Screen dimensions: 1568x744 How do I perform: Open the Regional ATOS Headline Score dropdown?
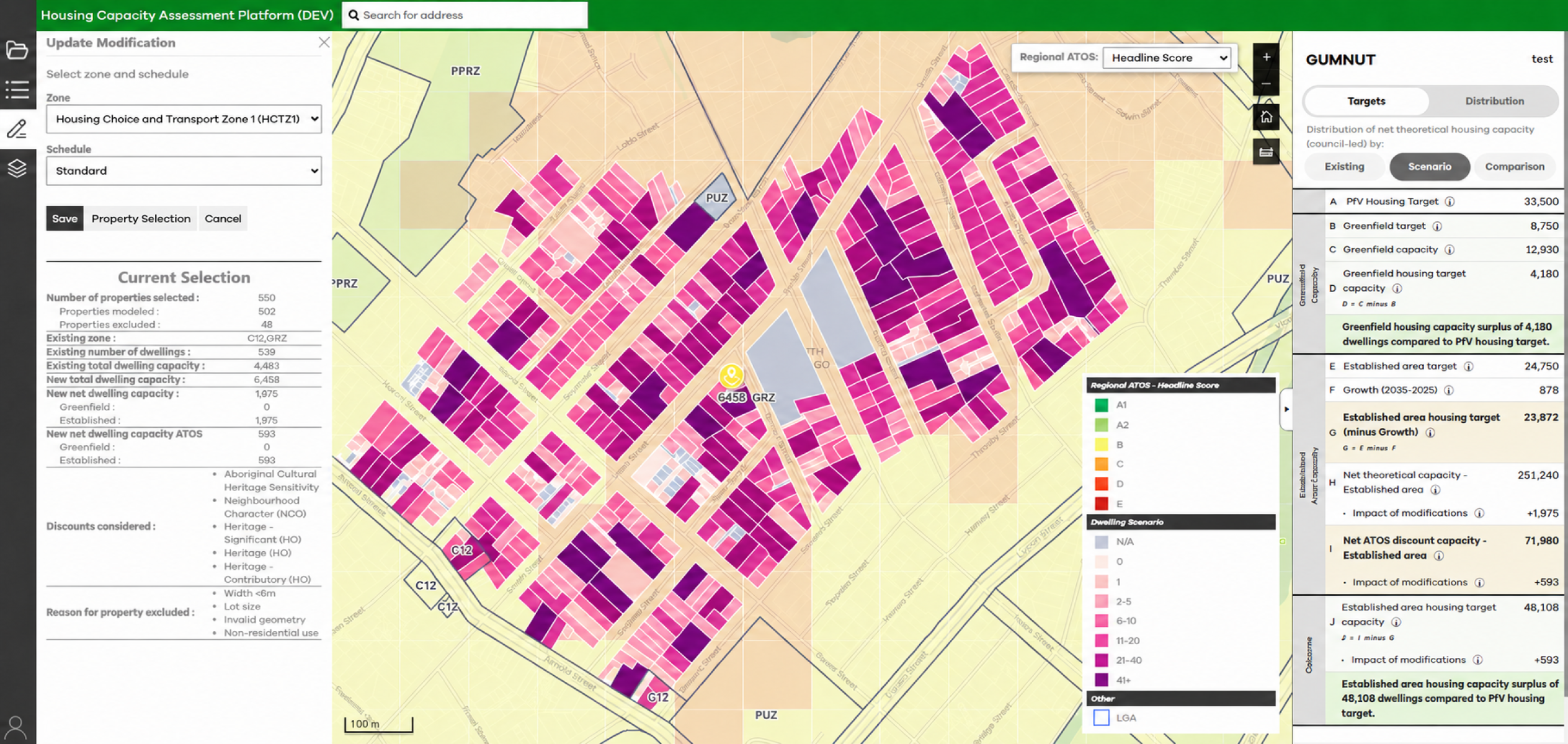[x=1167, y=58]
